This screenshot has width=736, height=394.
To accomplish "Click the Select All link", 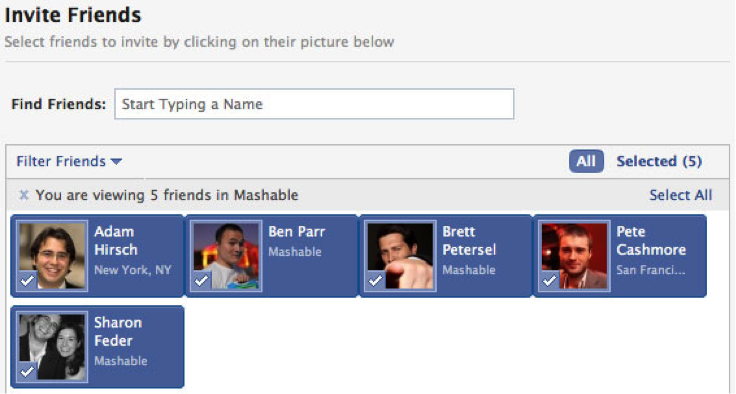I will [681, 195].
